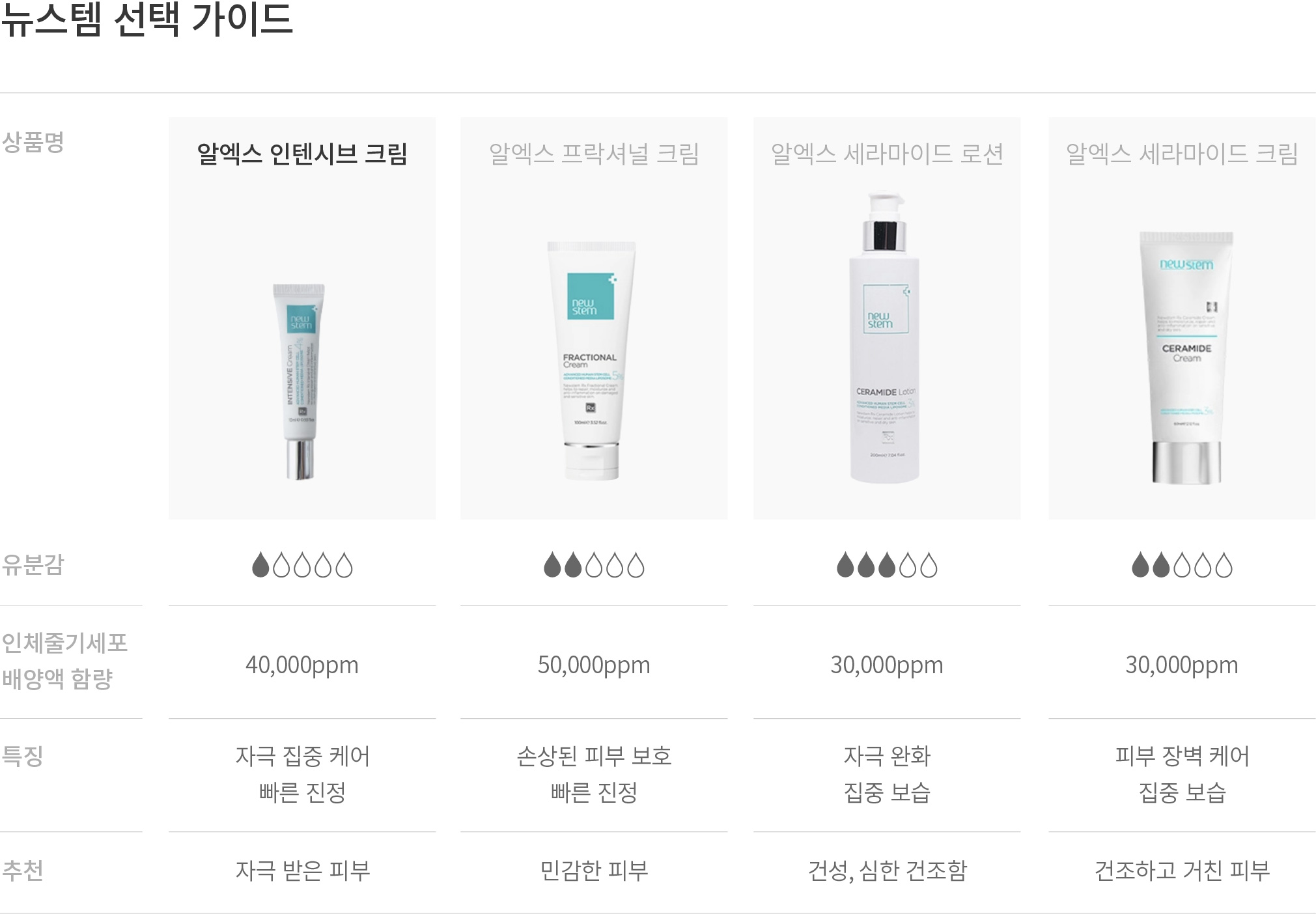Click the 자극 받은 피부 recommendation
Image resolution: width=1316 pixels, height=918 pixels.
[x=303, y=870]
